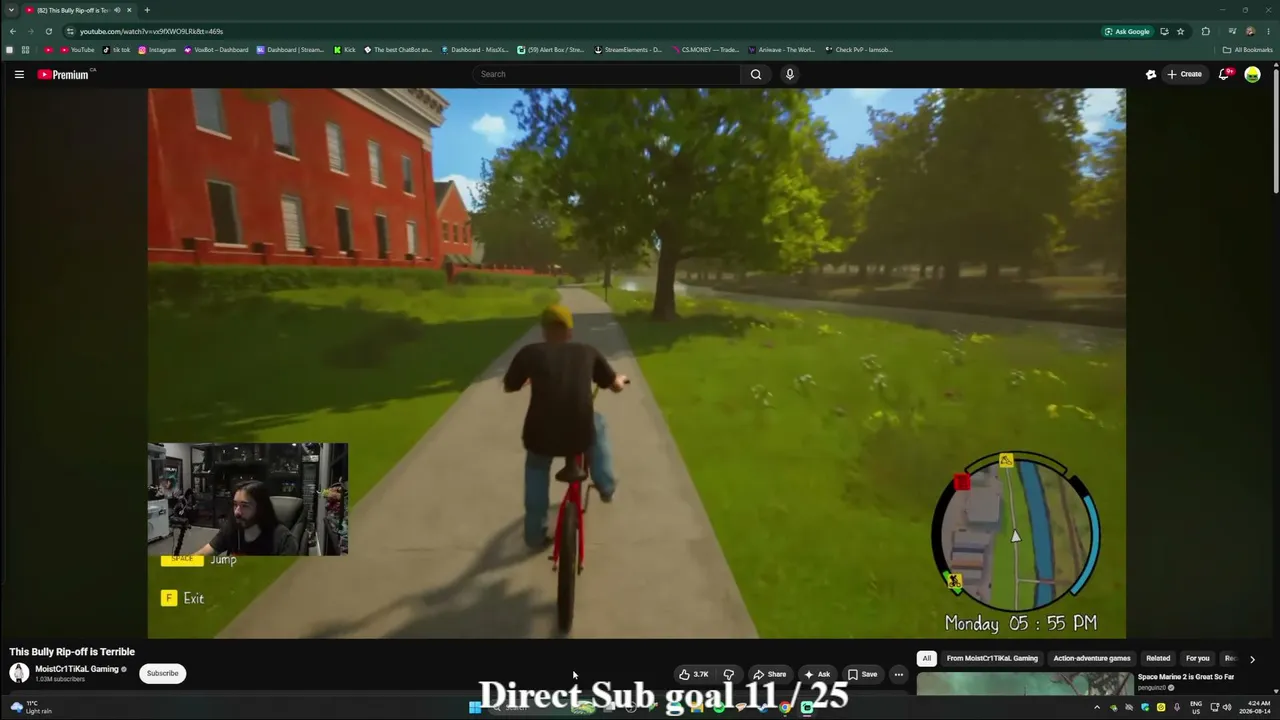This screenshot has width=1280, height=720.
Task: Like the video with 3.7K likes
Action: [693, 674]
